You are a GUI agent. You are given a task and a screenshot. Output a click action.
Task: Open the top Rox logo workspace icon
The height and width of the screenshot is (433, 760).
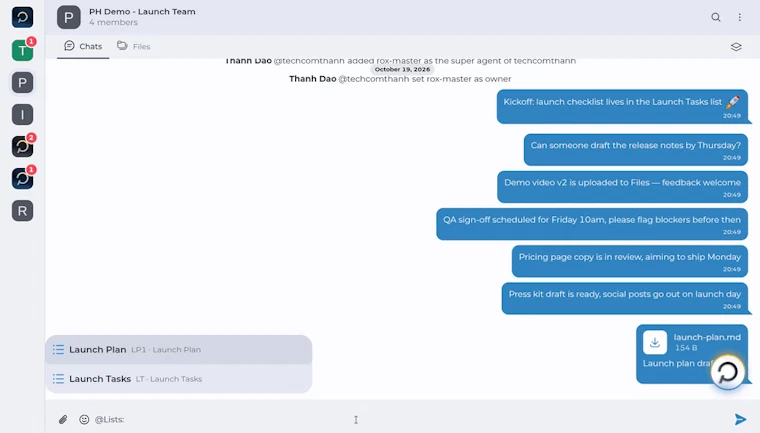click(22, 17)
